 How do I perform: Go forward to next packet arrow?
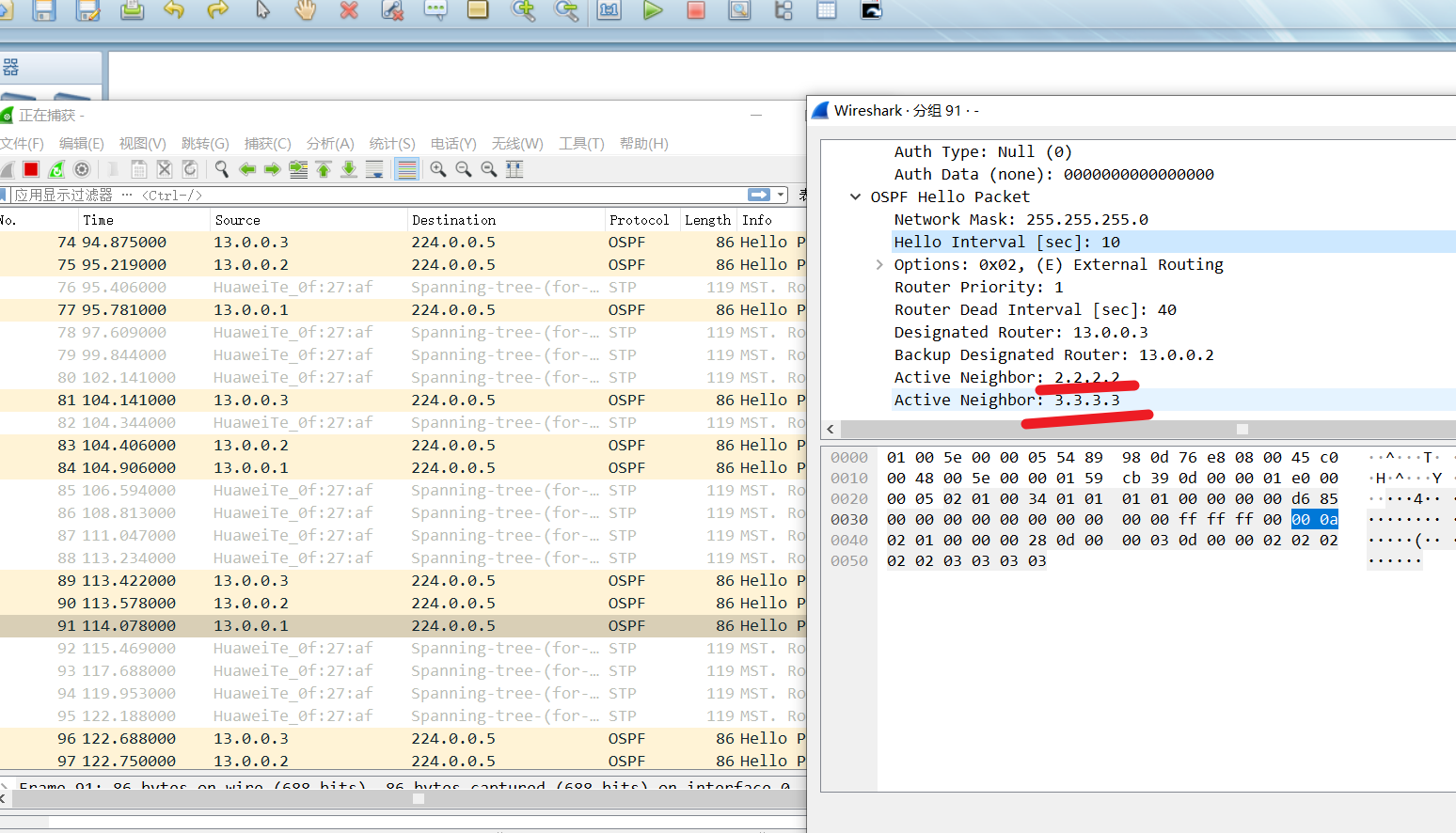click(273, 169)
